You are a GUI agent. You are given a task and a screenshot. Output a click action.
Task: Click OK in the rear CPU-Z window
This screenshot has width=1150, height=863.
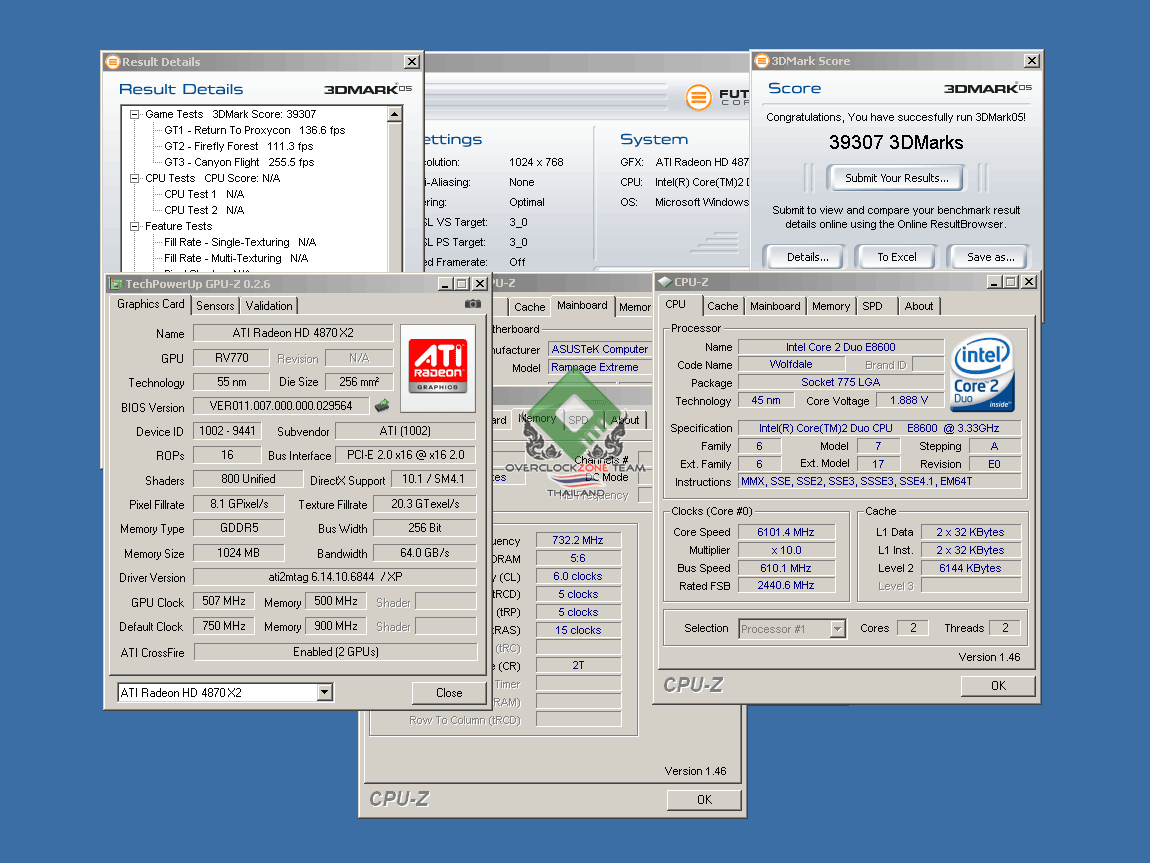click(704, 800)
